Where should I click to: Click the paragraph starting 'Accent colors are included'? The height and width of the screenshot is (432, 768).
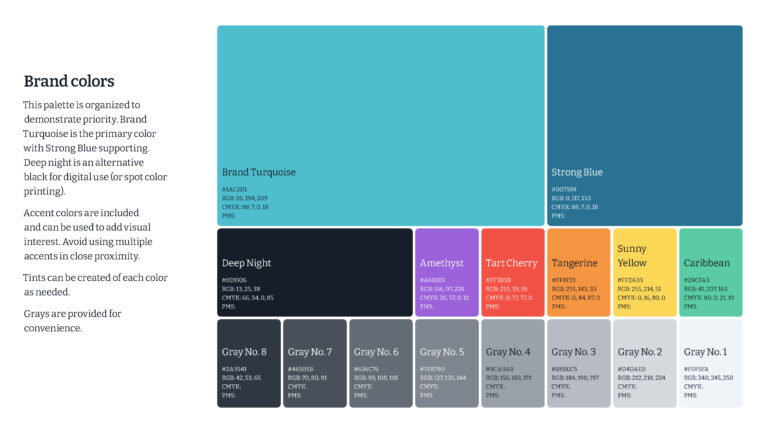(88, 234)
